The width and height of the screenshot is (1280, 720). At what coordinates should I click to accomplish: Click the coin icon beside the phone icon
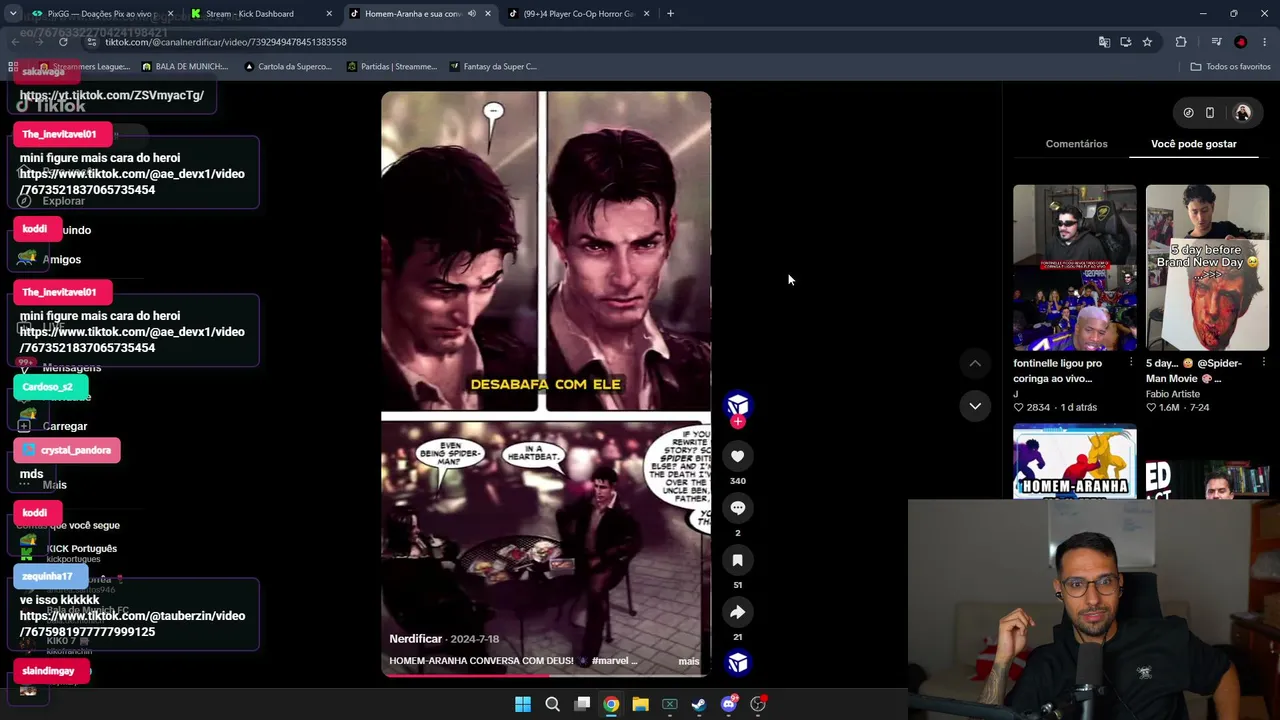1188,113
